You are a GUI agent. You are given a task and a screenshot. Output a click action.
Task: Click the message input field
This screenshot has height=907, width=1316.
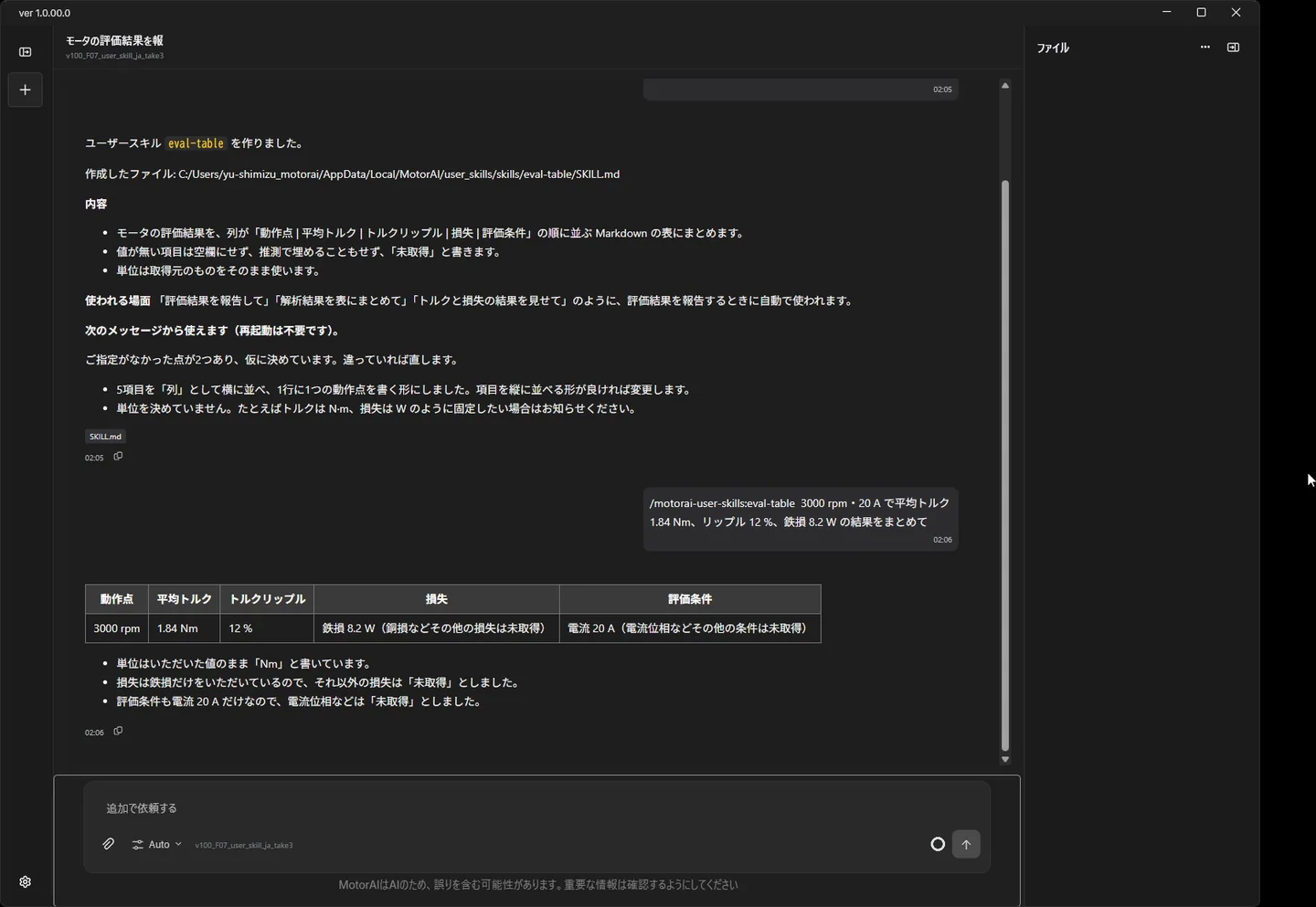coord(537,808)
